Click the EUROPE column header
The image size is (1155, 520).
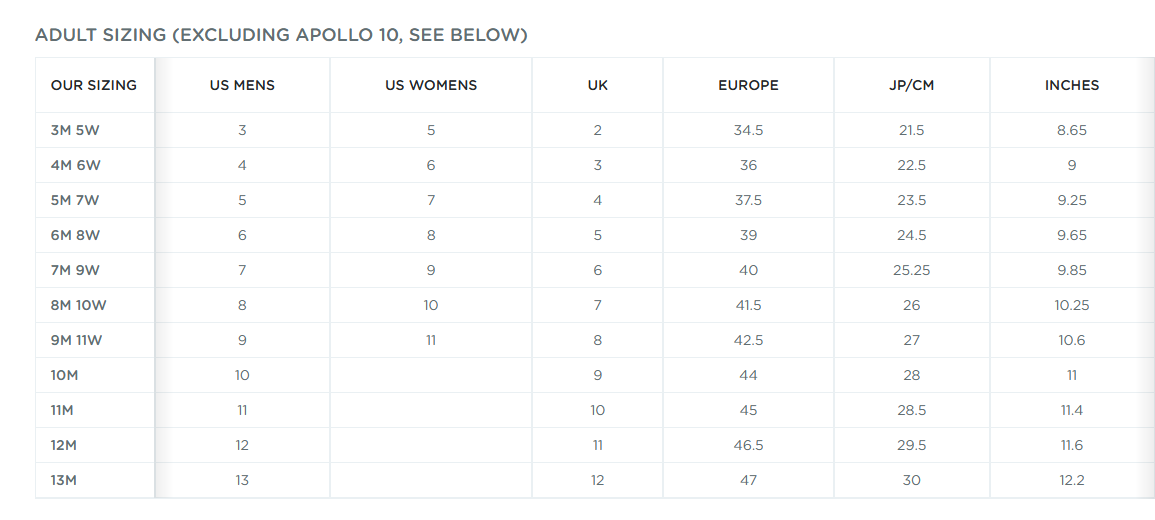click(x=748, y=85)
